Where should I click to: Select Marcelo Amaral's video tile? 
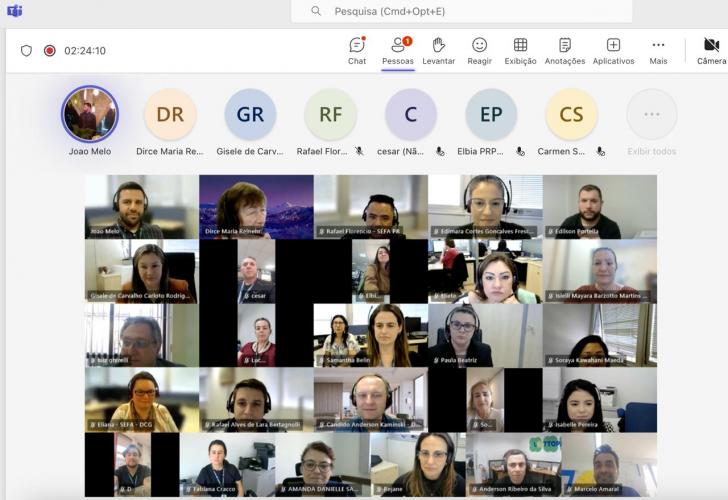click(600, 464)
